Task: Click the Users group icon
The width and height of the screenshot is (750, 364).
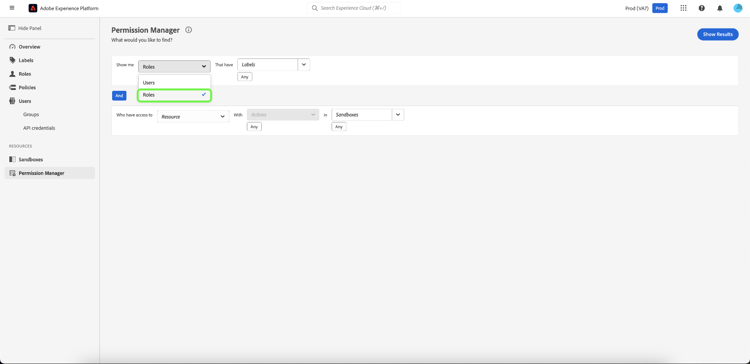Action: click(x=12, y=101)
